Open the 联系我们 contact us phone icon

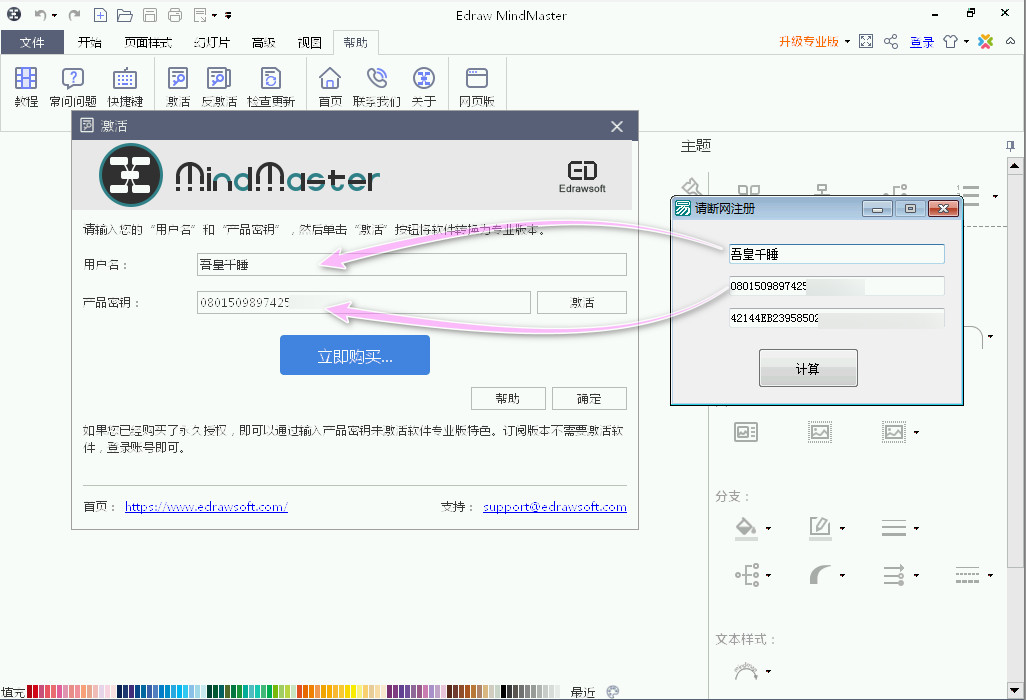[x=376, y=80]
